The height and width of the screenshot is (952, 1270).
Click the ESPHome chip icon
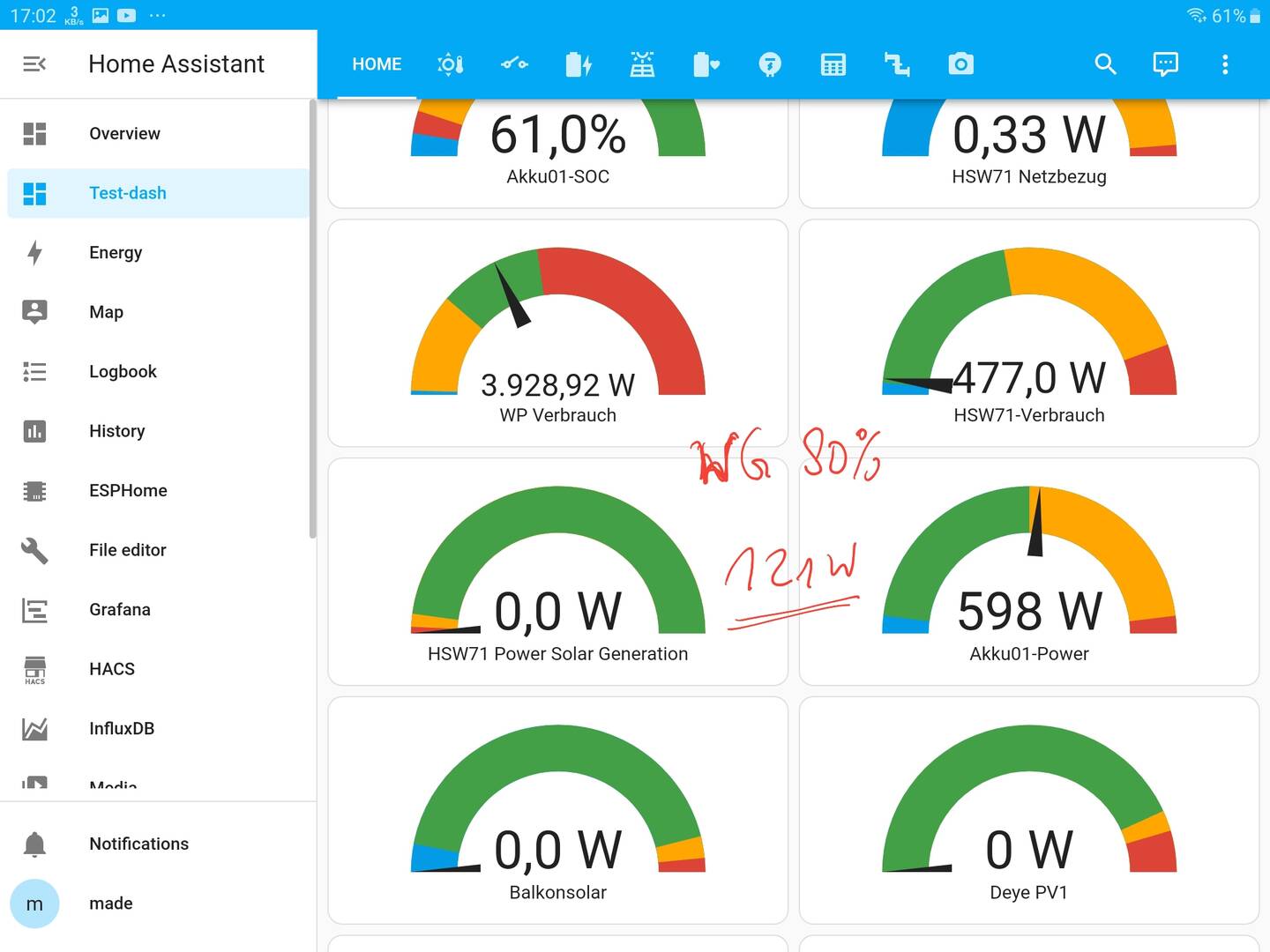pos(34,490)
